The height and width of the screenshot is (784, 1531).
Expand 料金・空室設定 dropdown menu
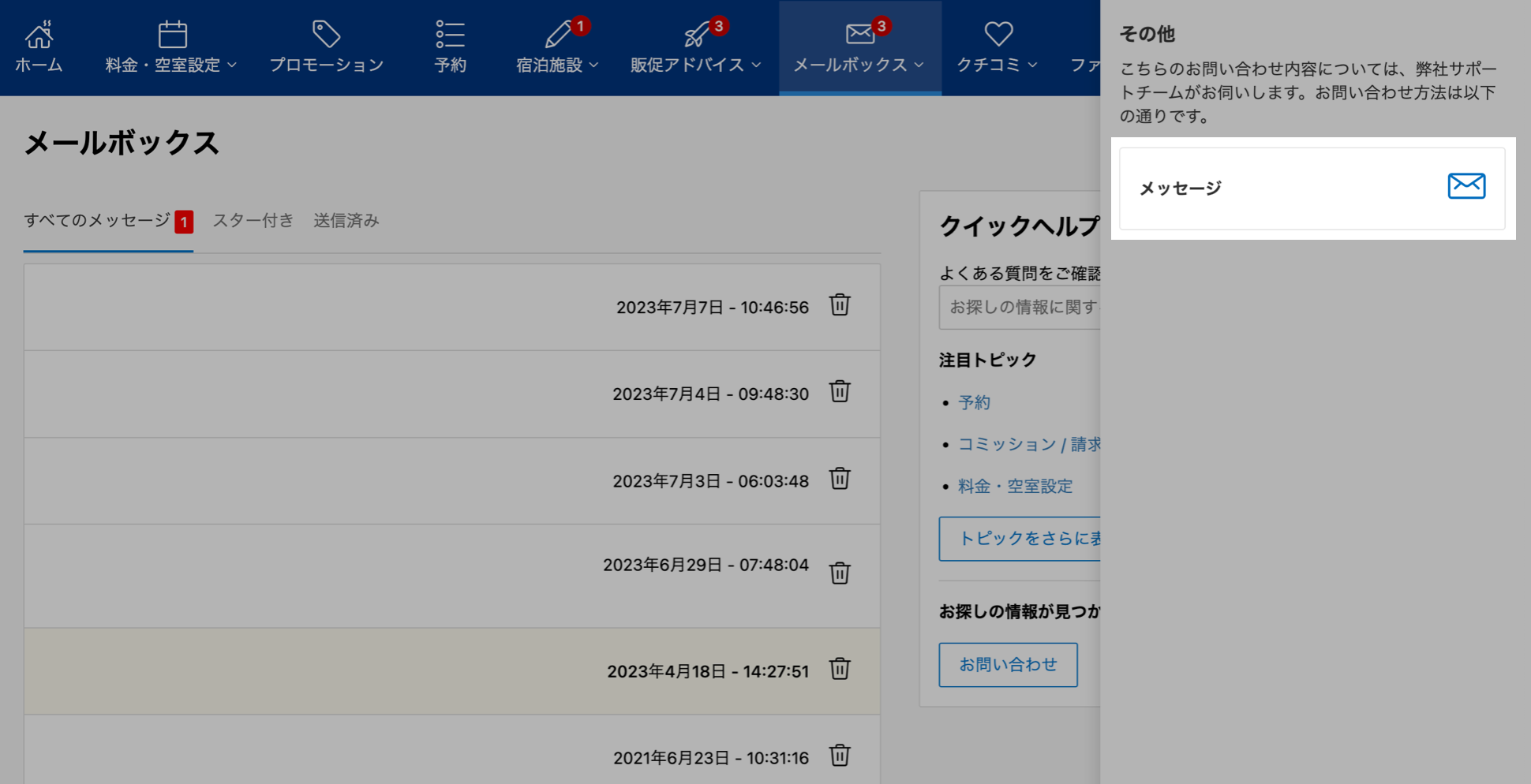pyautogui.click(x=171, y=65)
